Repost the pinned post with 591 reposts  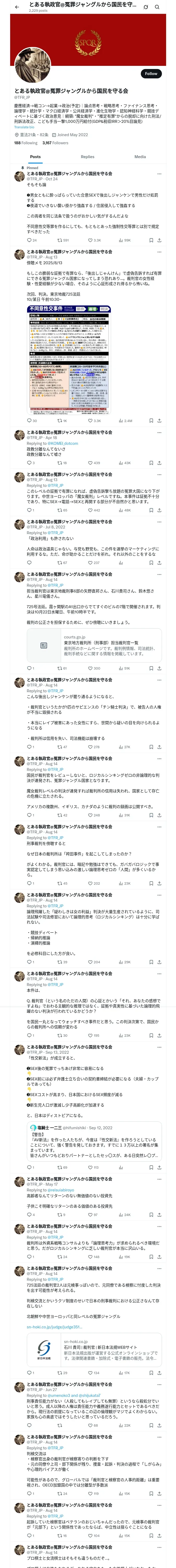(x=63, y=240)
